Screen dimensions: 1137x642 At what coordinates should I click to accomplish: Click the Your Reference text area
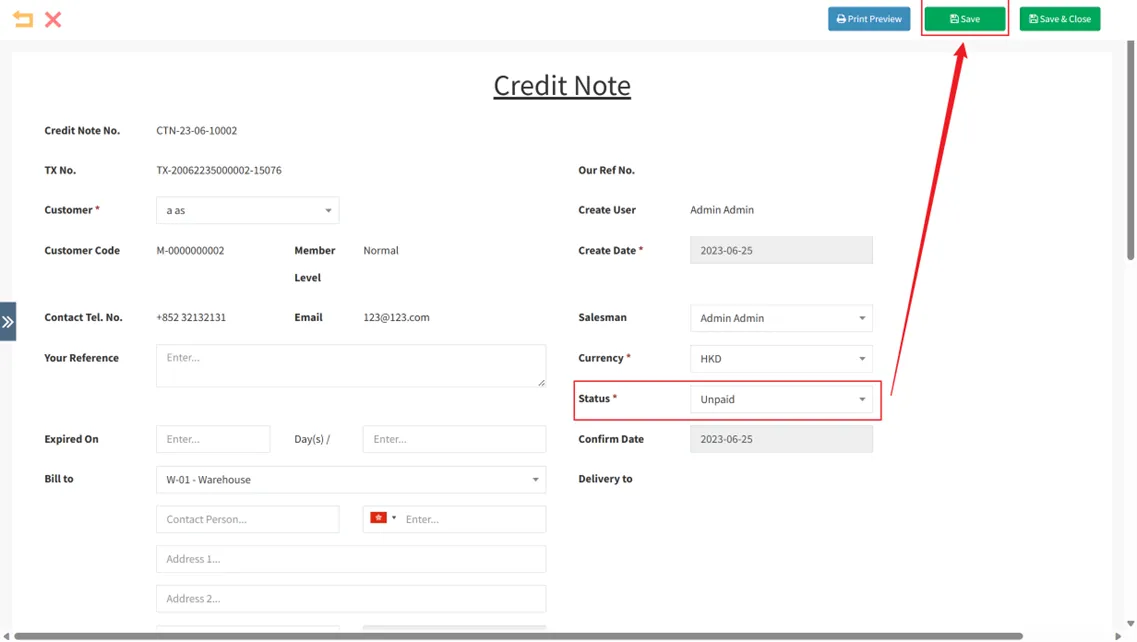point(350,366)
